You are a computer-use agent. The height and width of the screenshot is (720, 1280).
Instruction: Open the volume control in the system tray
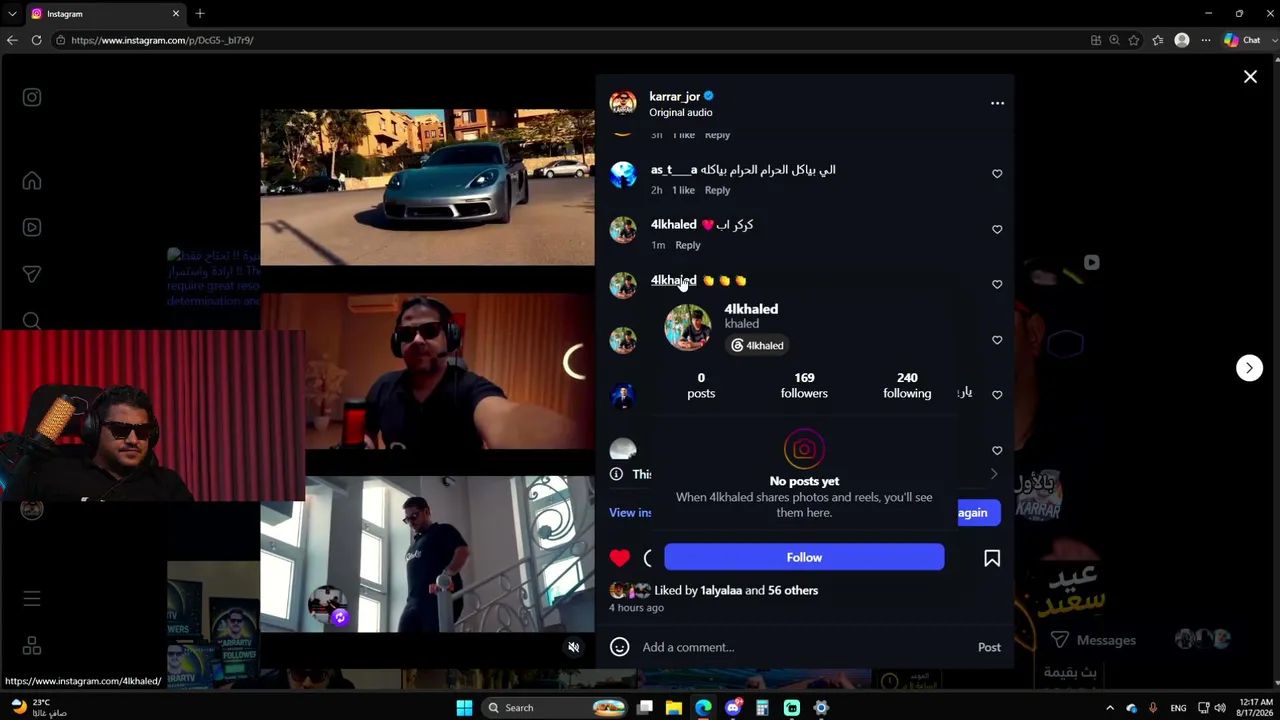(1220, 708)
